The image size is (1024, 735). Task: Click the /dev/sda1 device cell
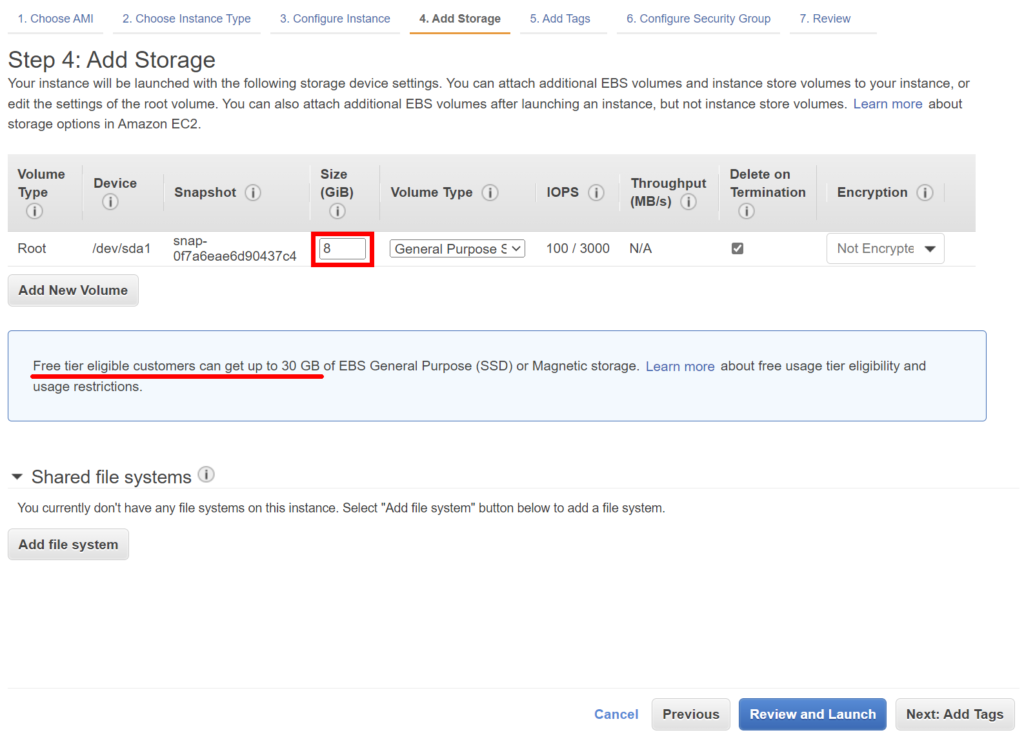point(121,249)
